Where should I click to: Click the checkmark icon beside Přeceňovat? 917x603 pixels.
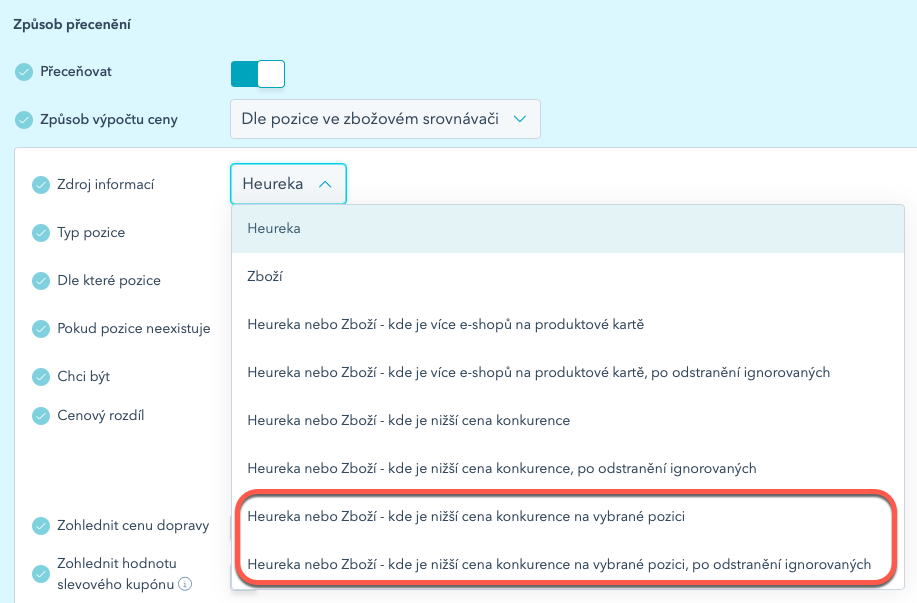coord(25,71)
